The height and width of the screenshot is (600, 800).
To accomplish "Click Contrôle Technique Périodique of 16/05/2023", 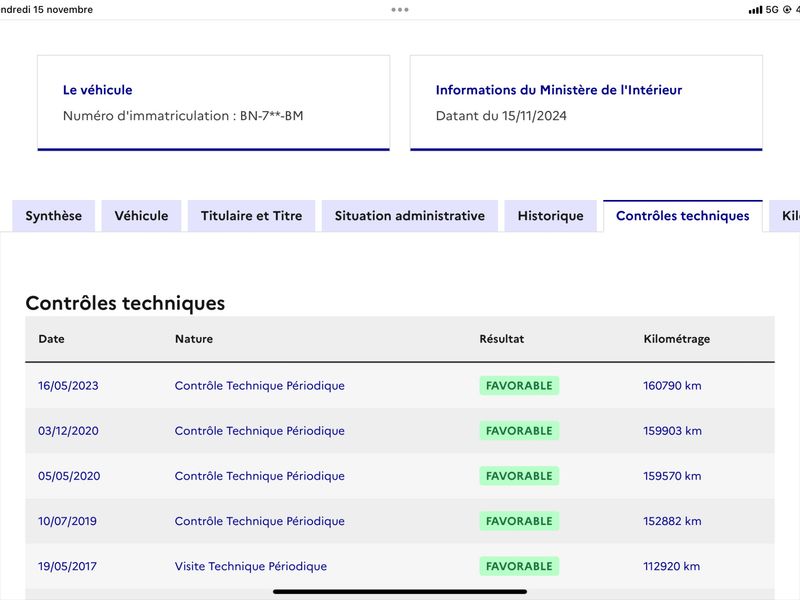I will coord(260,386).
